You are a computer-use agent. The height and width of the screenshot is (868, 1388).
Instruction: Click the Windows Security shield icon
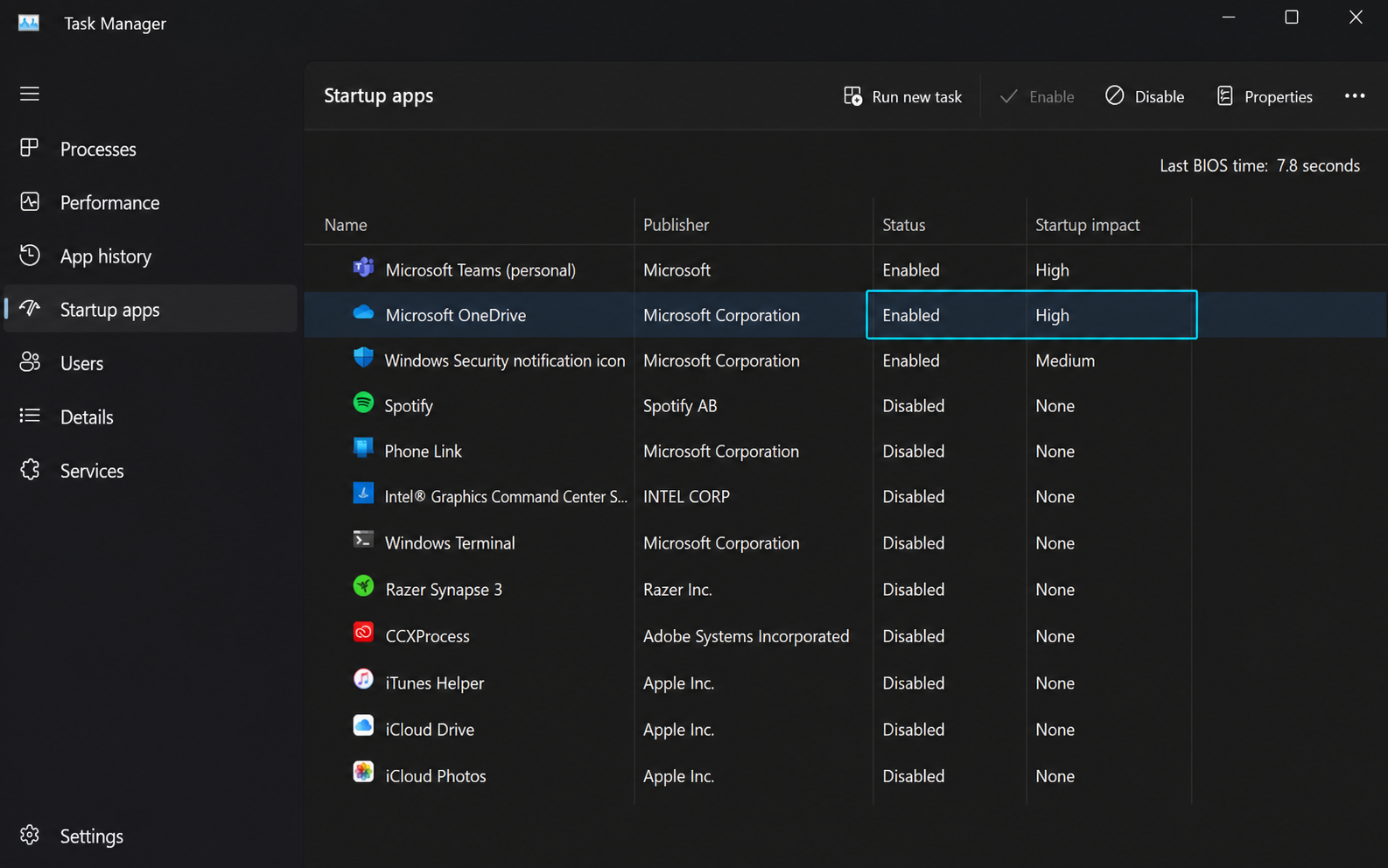coord(363,358)
